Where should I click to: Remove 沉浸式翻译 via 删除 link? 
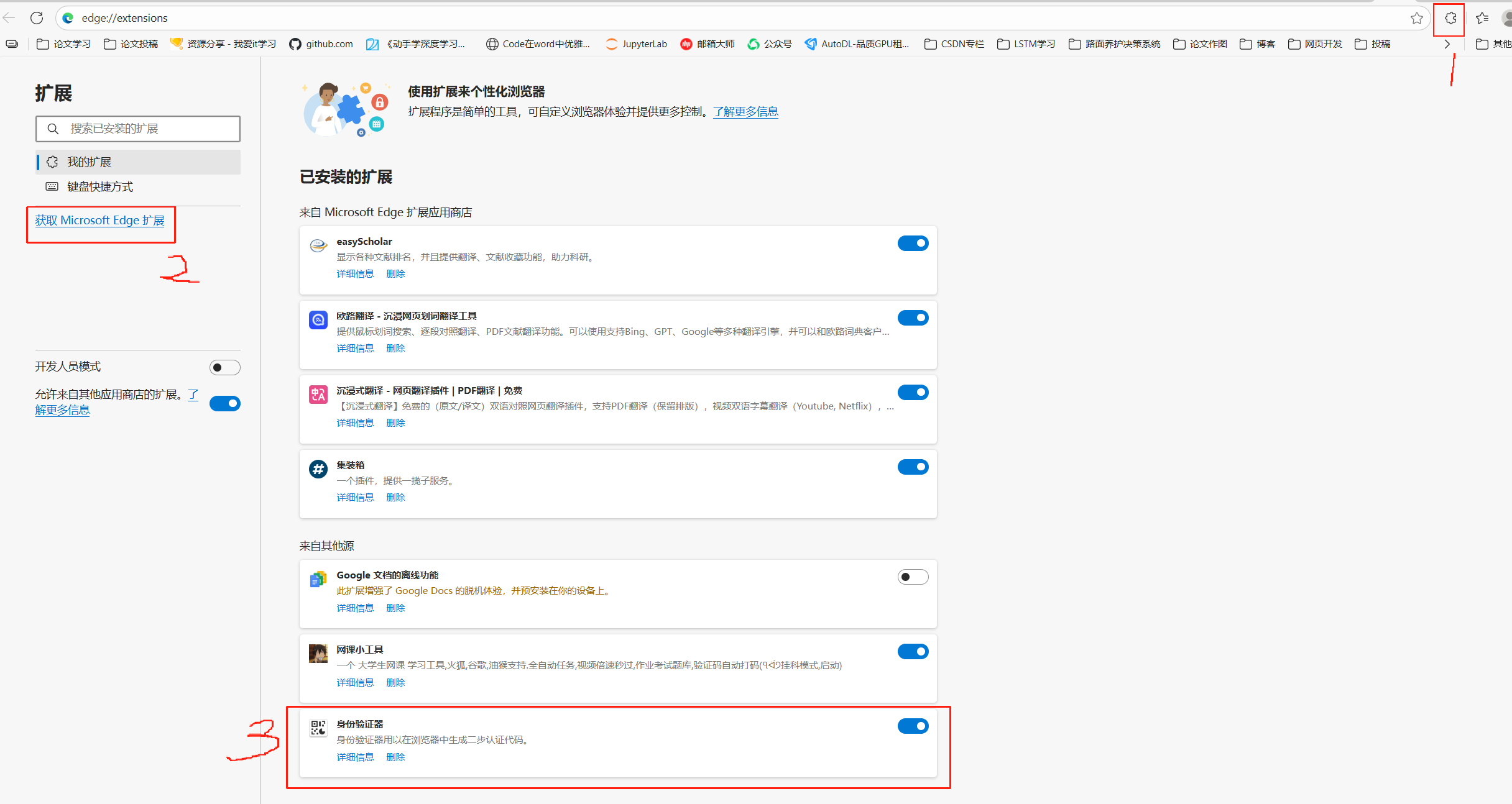pos(395,423)
